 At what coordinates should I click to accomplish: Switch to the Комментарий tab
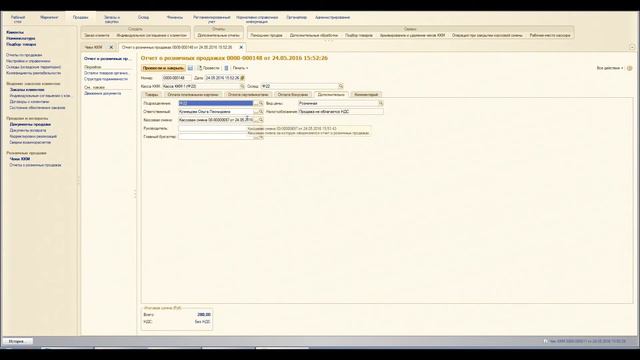366,95
